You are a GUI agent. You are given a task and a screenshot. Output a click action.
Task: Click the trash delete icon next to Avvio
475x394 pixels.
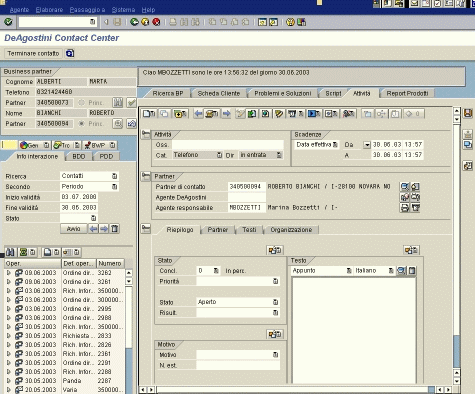[114, 229]
